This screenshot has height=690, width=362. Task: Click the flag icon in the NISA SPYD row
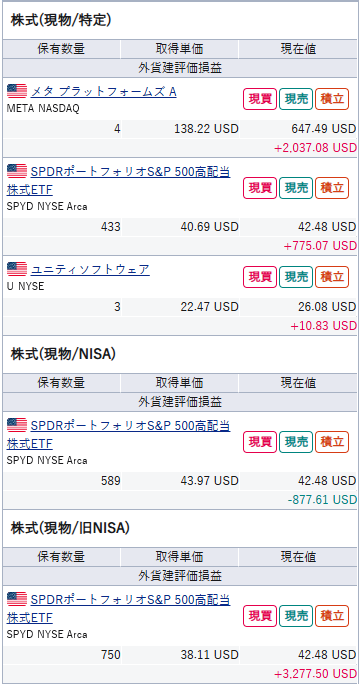pos(17,425)
